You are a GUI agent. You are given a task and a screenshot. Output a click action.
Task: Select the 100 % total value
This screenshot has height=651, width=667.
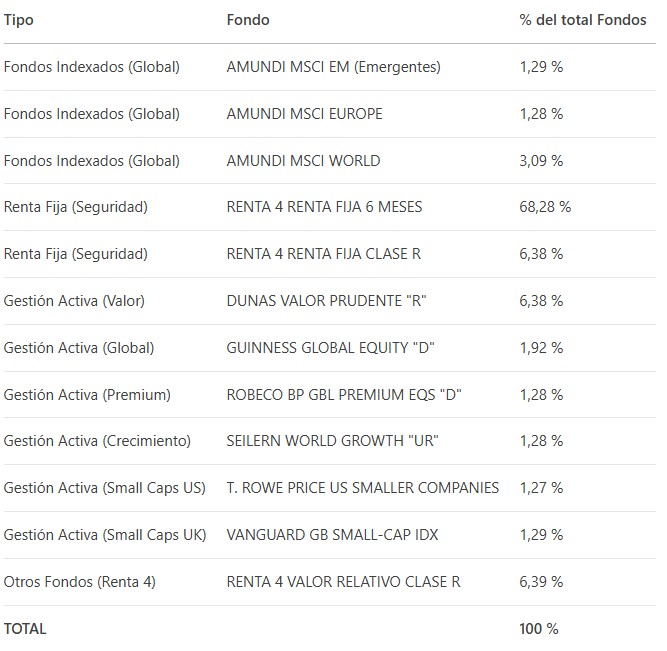point(539,629)
